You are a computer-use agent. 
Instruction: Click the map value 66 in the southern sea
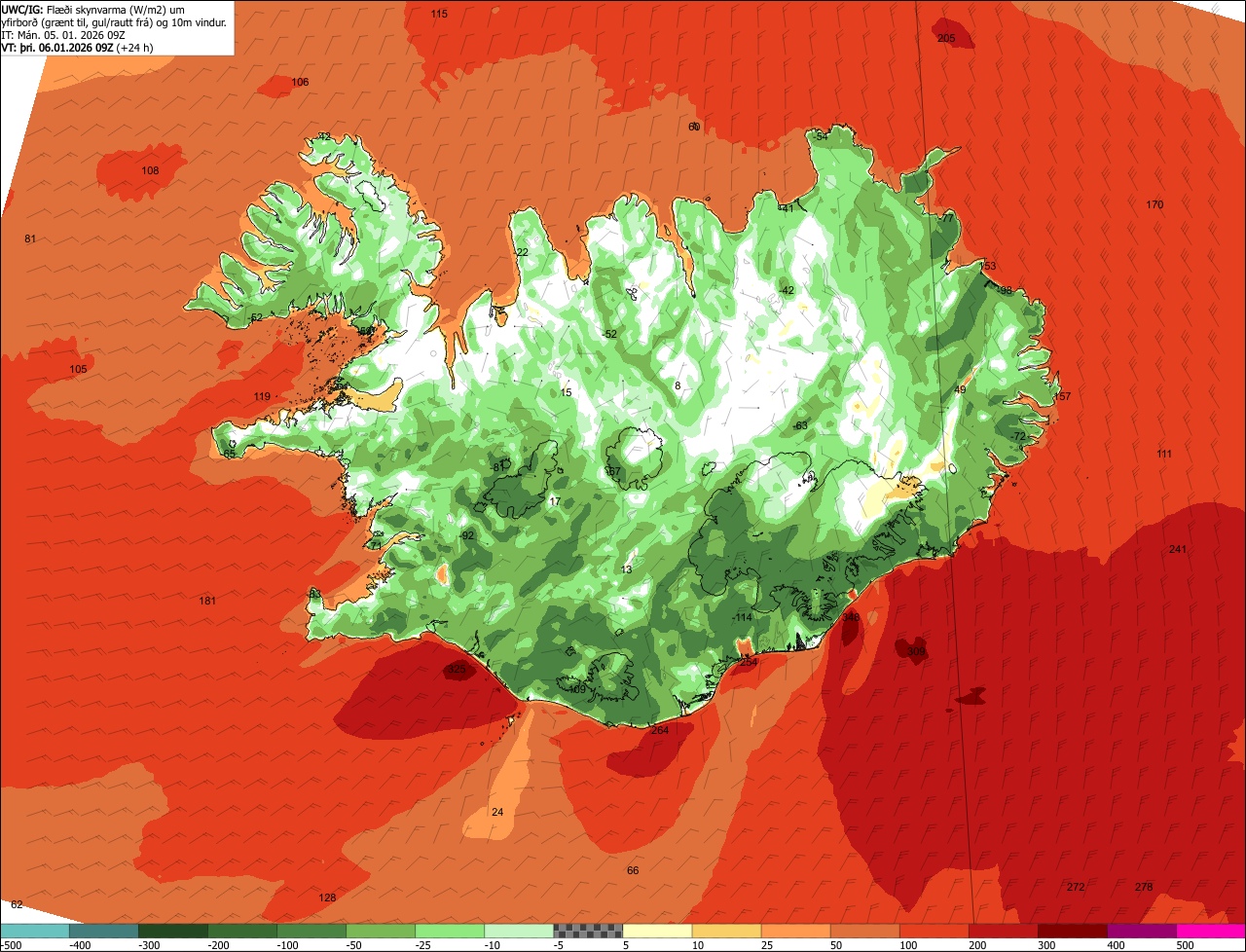coord(633,870)
